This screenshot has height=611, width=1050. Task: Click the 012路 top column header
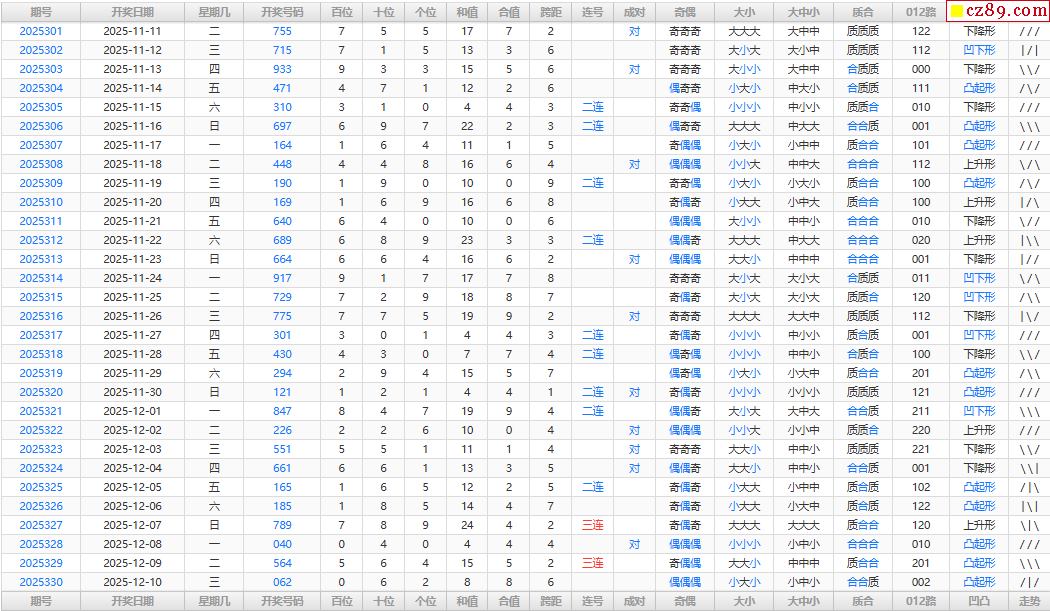pos(921,12)
